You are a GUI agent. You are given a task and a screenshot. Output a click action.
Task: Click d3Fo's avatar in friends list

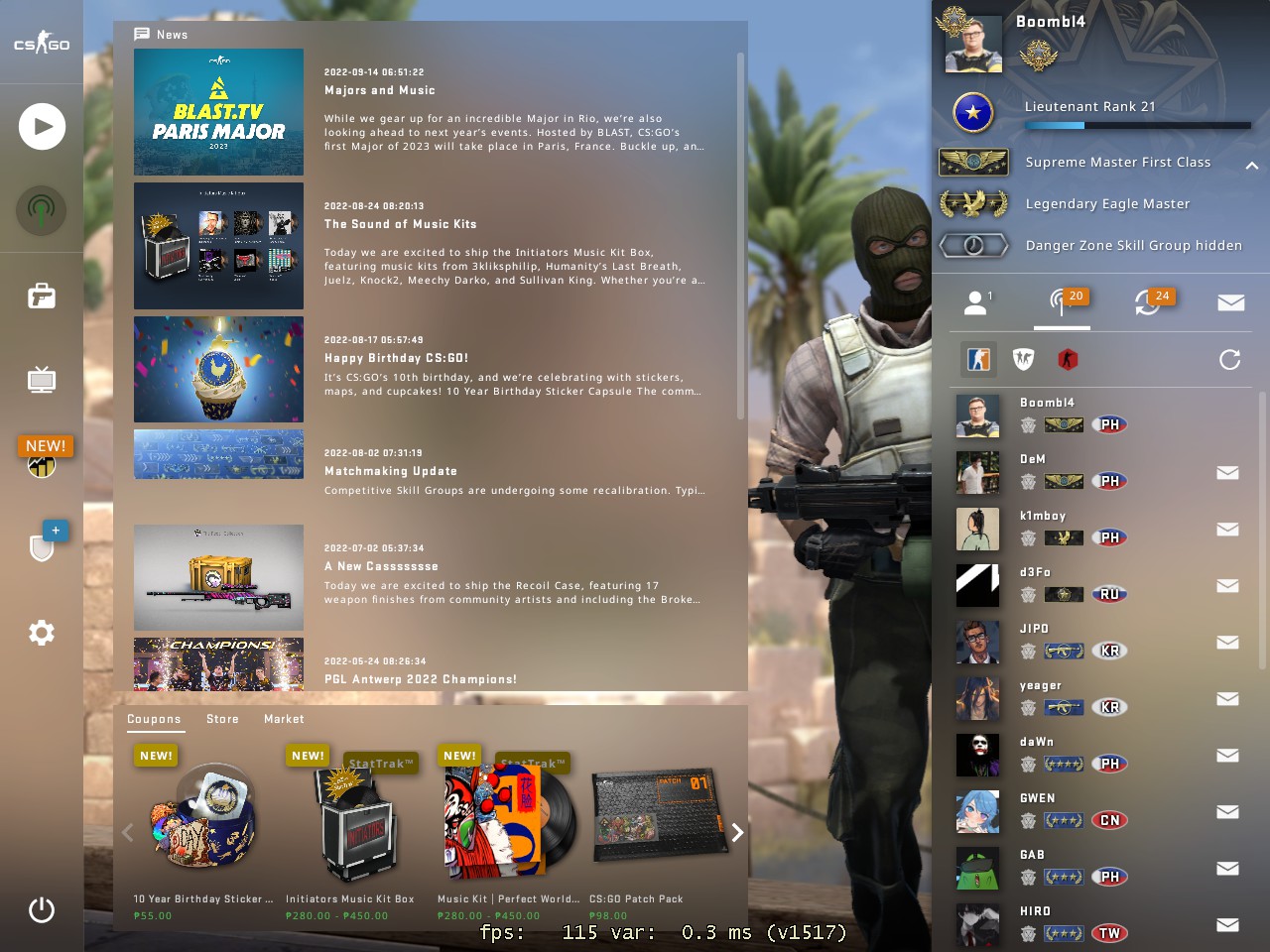[x=977, y=585]
